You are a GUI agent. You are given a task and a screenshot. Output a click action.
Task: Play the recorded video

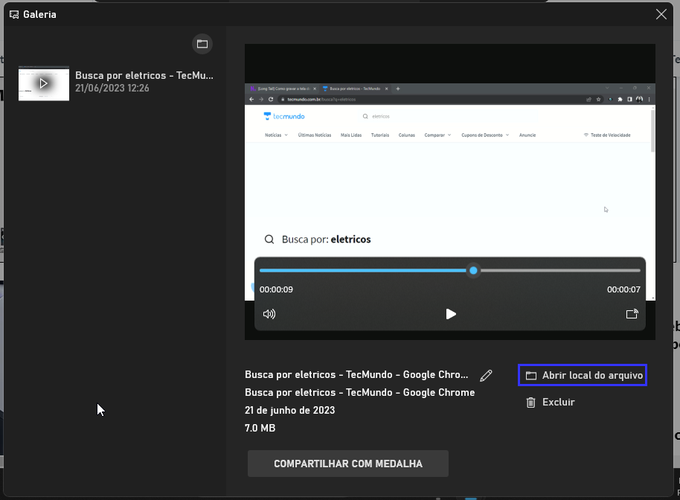(451, 314)
